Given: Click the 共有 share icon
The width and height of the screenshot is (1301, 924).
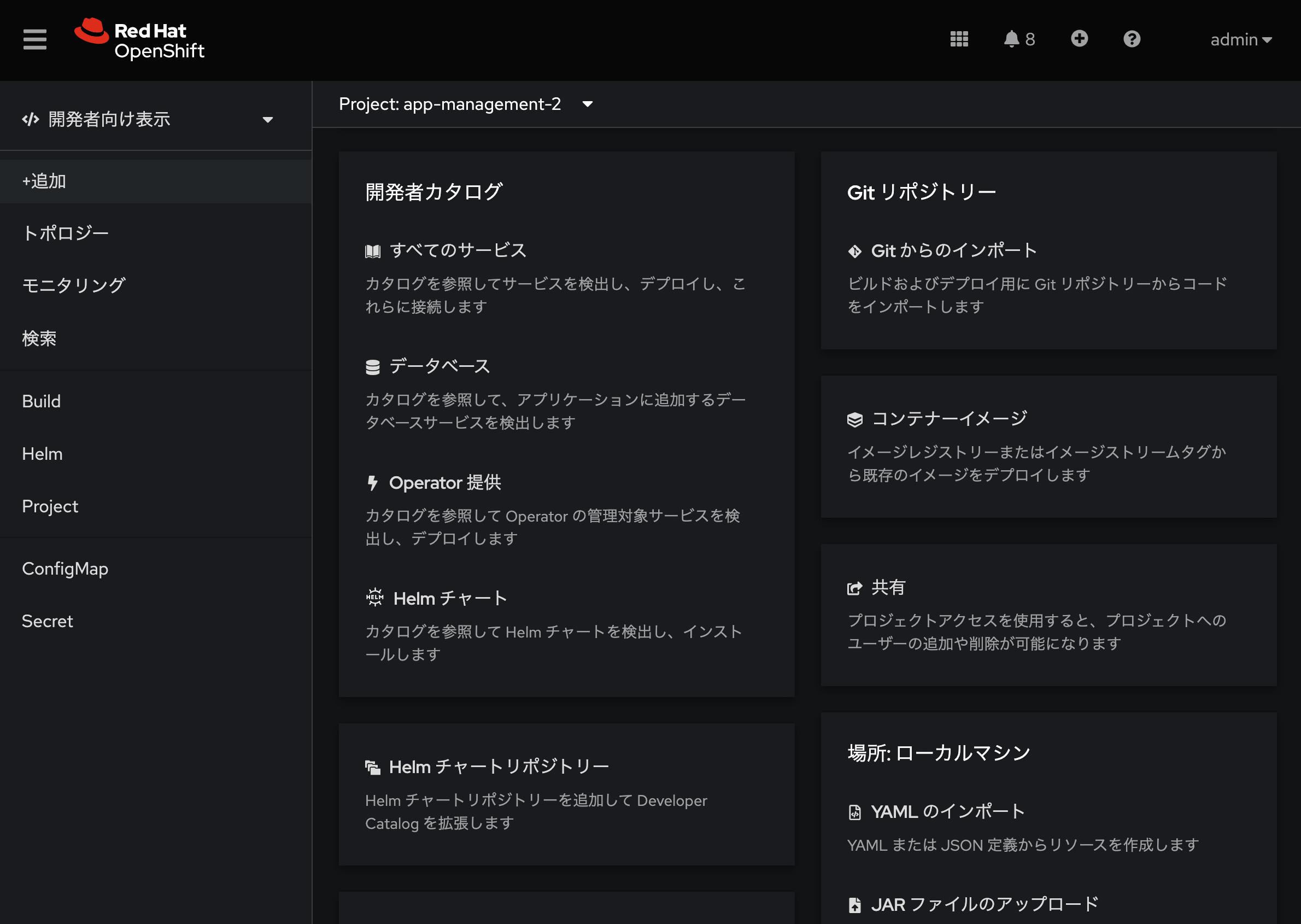Looking at the screenshot, I should coord(854,588).
